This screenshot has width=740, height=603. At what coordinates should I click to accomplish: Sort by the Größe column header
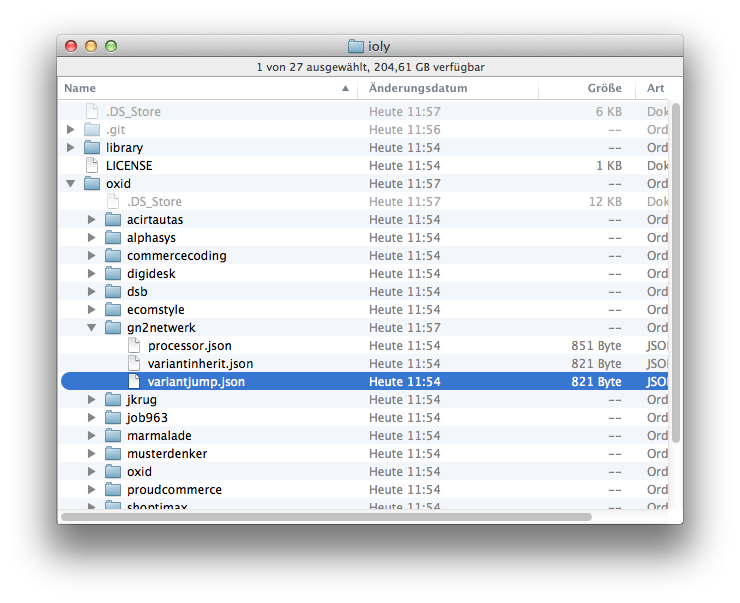(x=587, y=88)
